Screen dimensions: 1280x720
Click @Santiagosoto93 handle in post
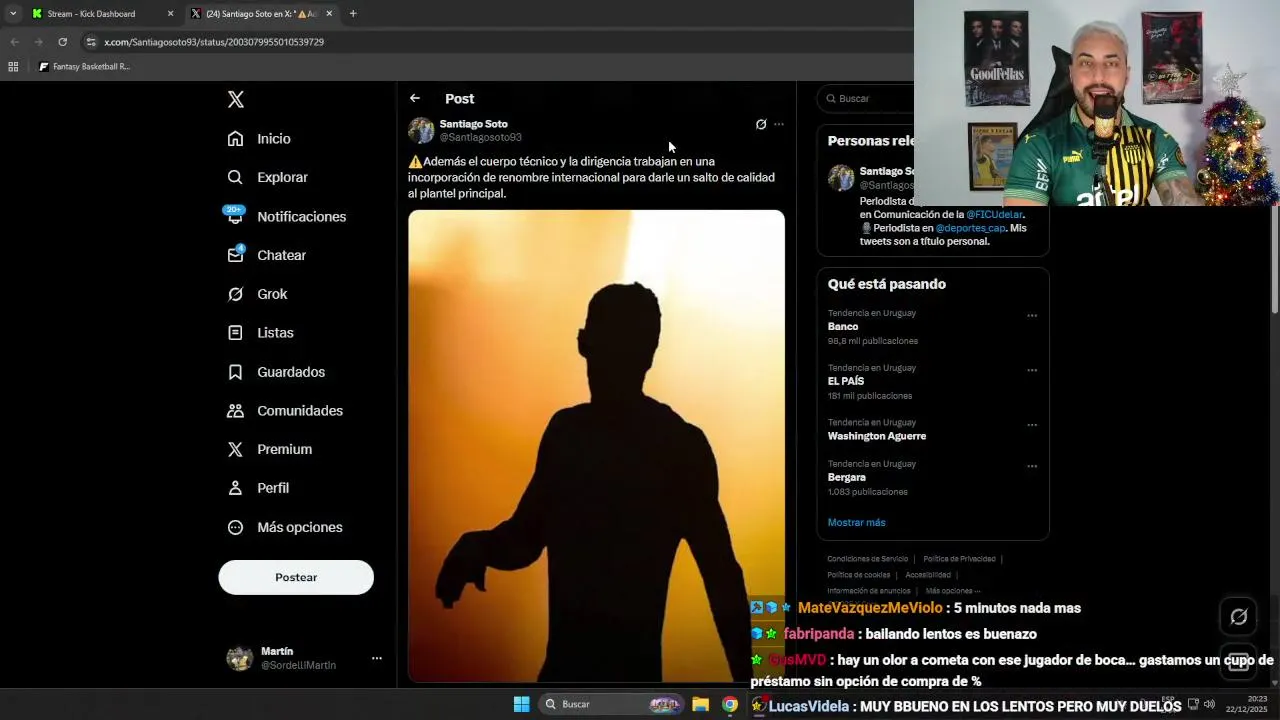click(481, 137)
